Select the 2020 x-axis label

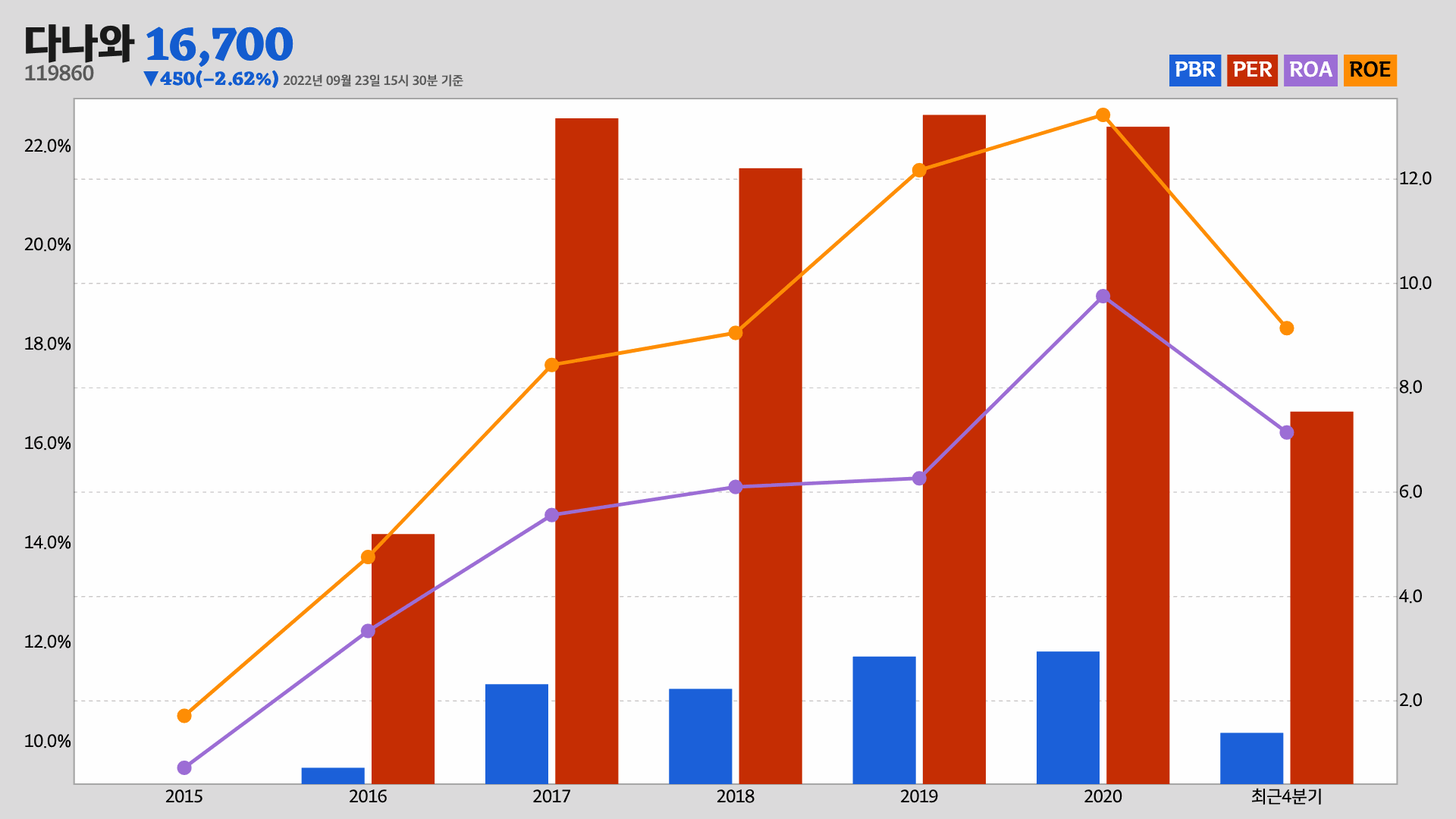(x=1103, y=796)
